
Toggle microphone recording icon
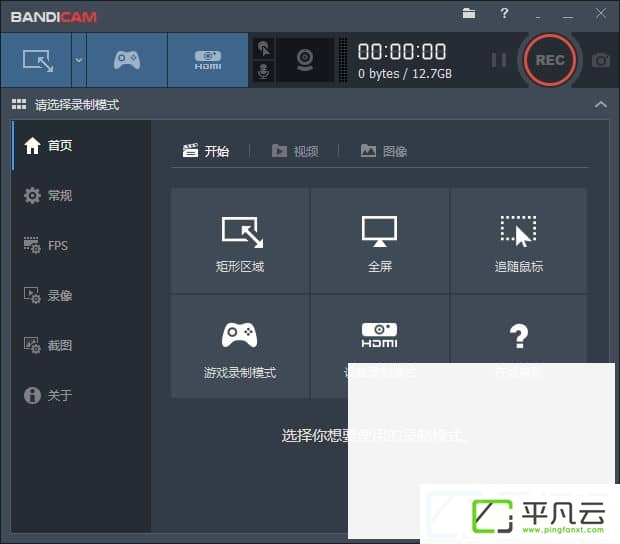(264, 72)
